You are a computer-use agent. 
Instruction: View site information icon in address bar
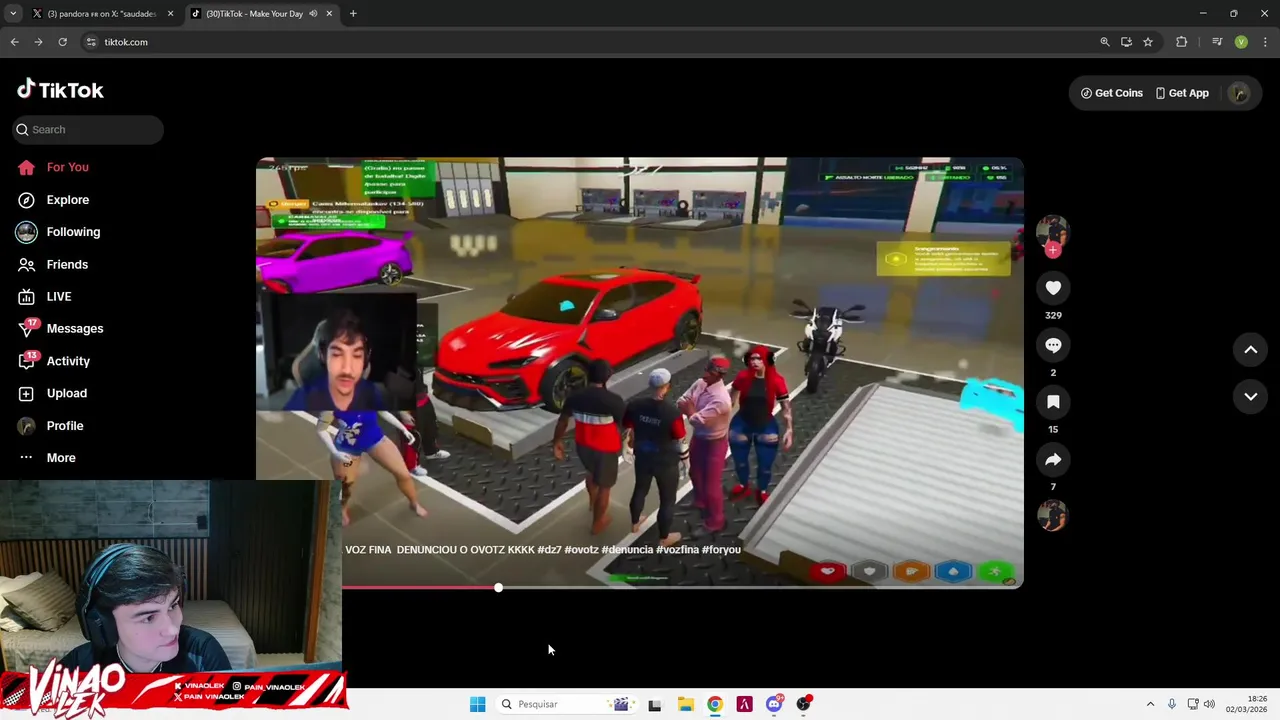pyautogui.click(x=91, y=42)
